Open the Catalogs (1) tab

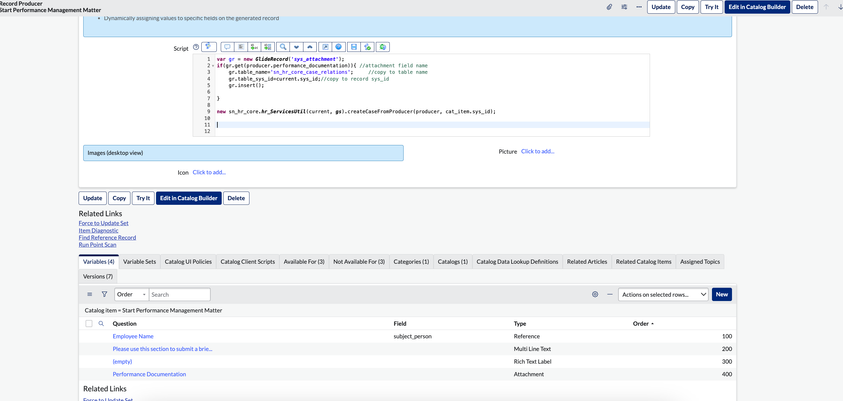(x=453, y=262)
